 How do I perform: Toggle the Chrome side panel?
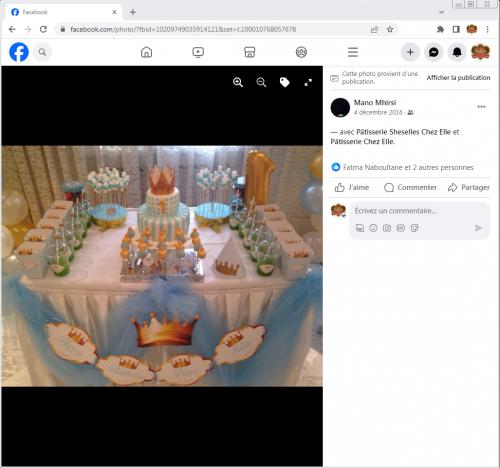(456, 29)
